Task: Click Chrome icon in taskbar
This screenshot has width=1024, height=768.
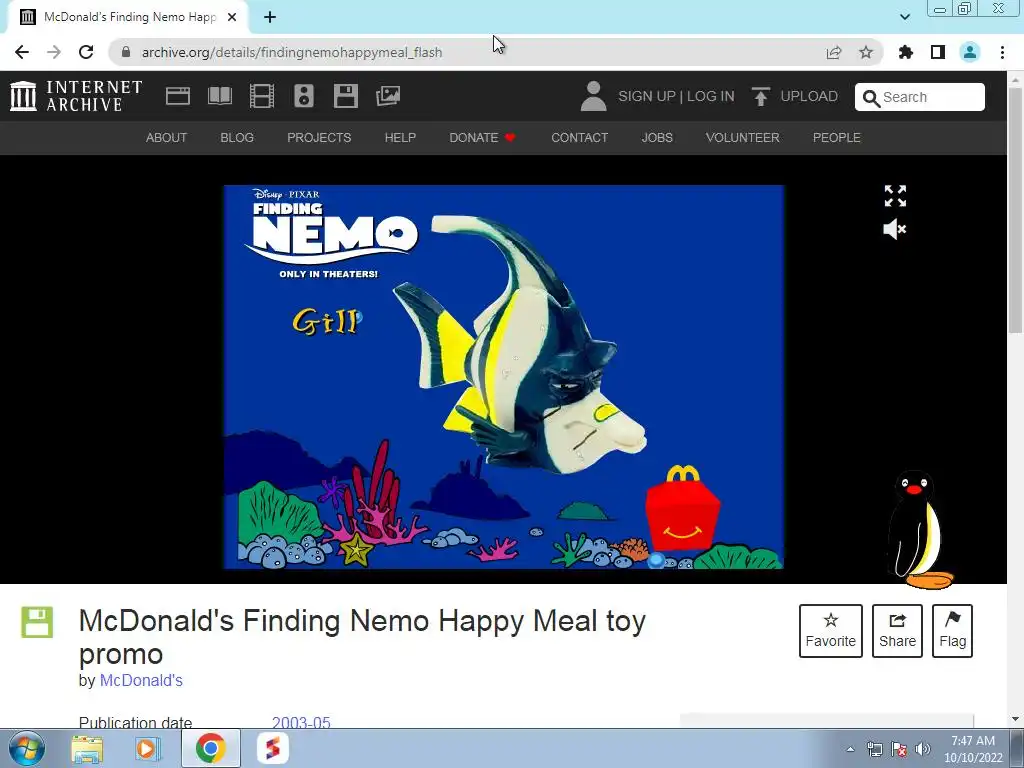Action: click(x=210, y=748)
